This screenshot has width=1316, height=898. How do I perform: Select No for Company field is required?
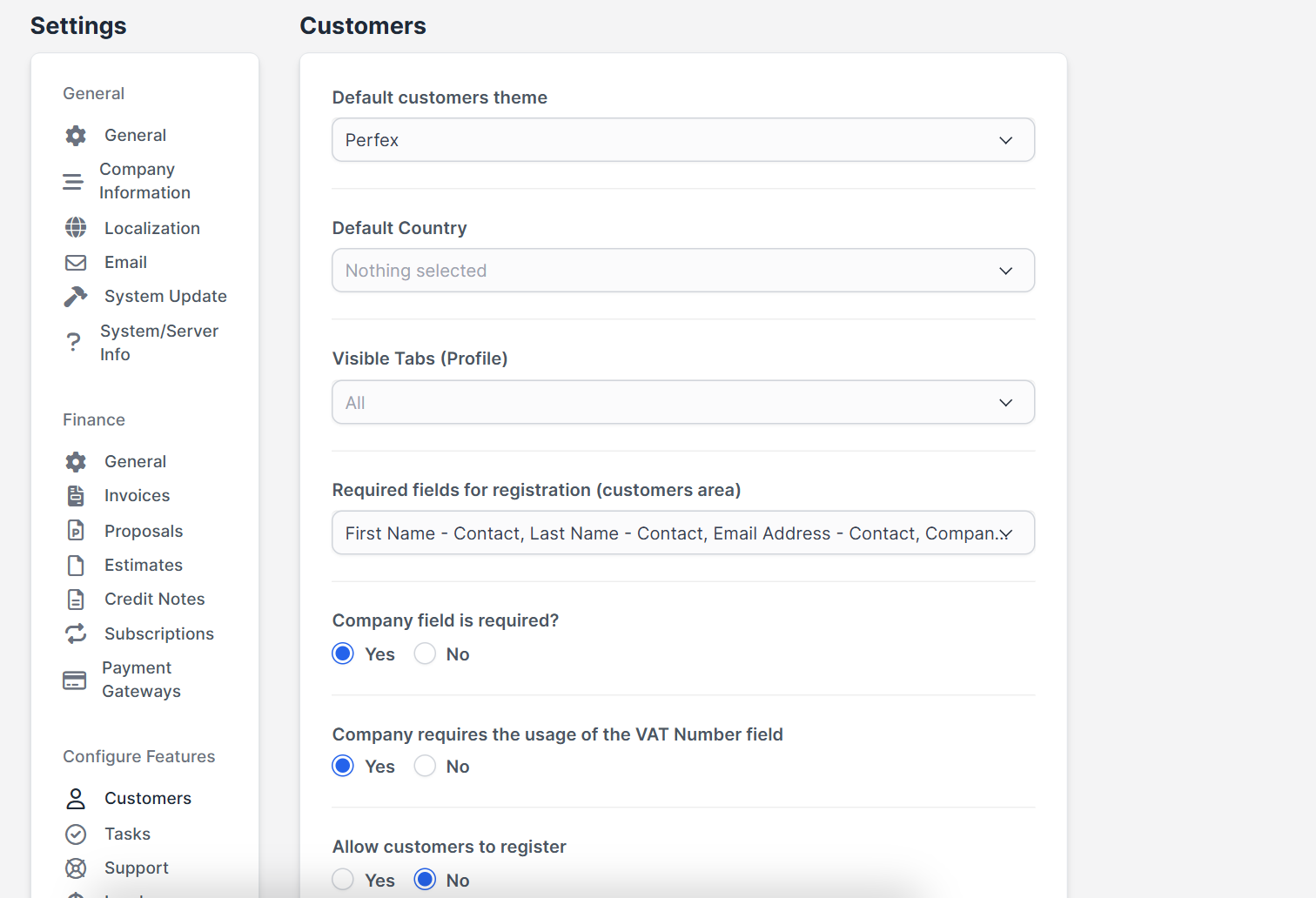tap(425, 653)
